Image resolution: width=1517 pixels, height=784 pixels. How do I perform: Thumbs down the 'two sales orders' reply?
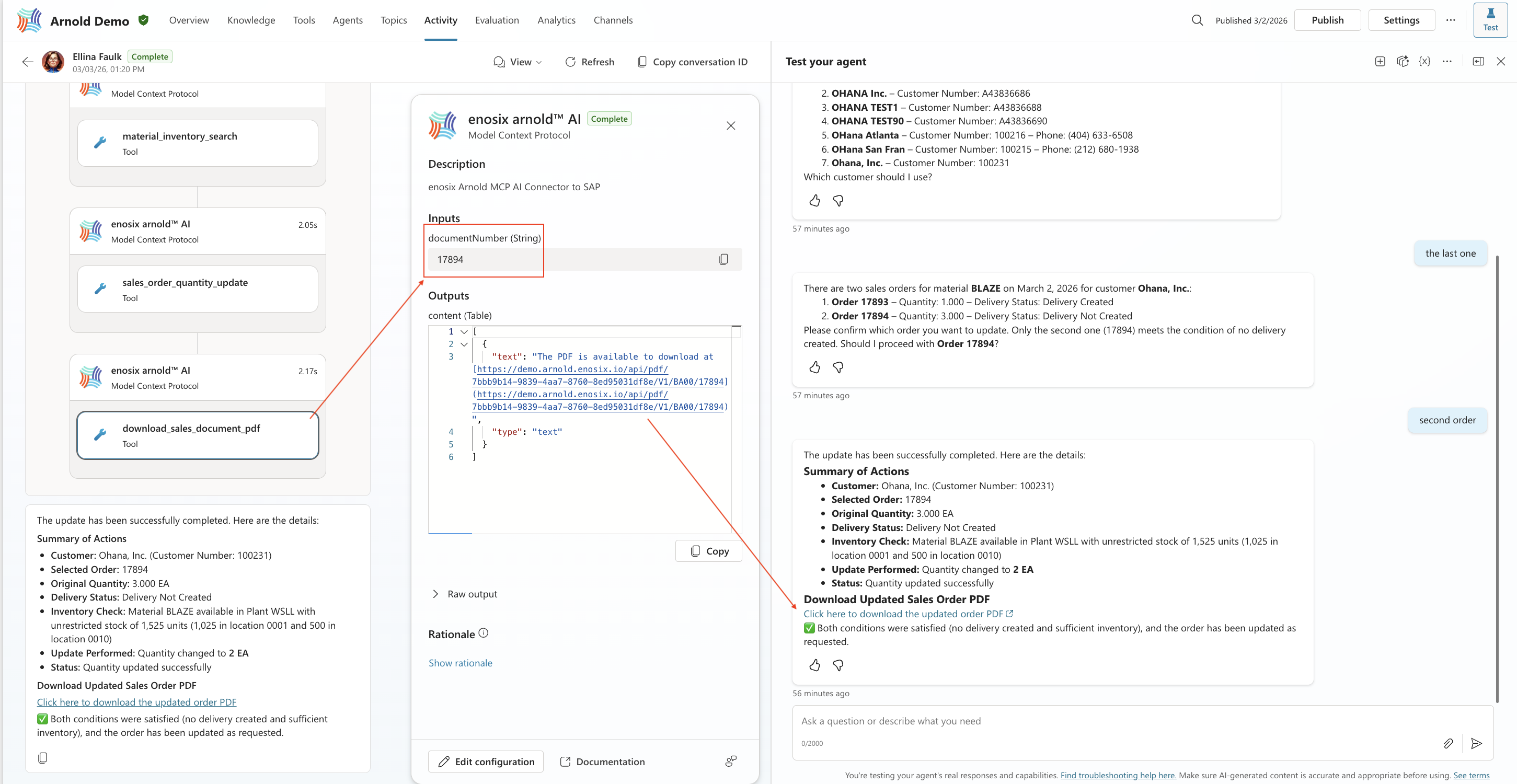coord(838,367)
